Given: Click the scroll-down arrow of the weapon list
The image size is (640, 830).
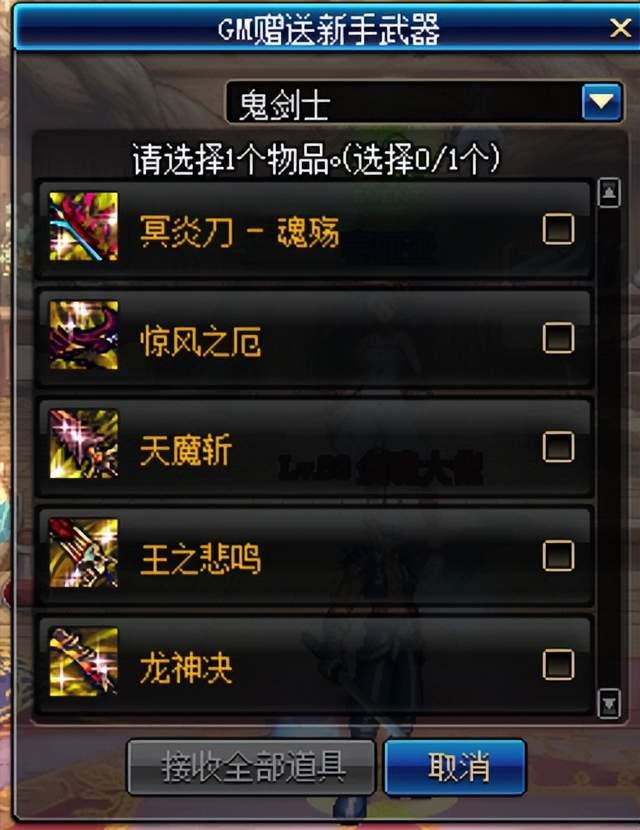Looking at the screenshot, I should tap(609, 703).
